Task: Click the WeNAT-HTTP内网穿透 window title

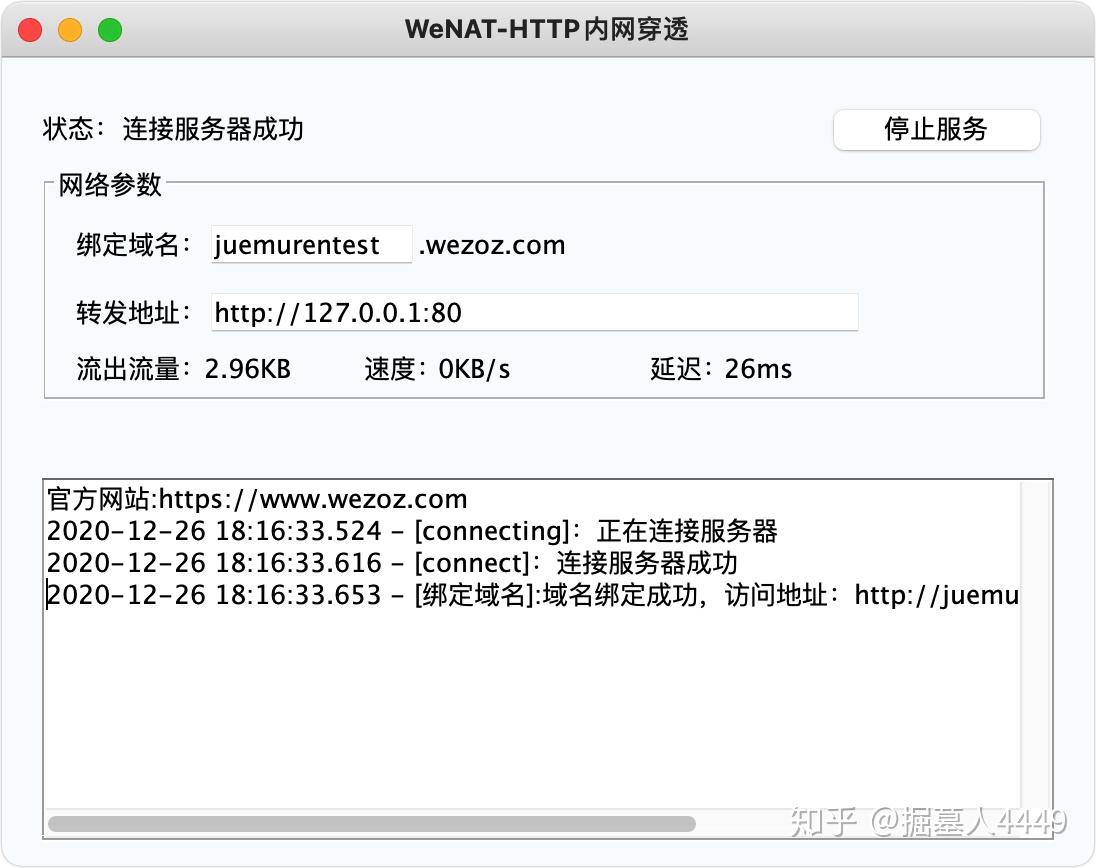Action: point(547,29)
